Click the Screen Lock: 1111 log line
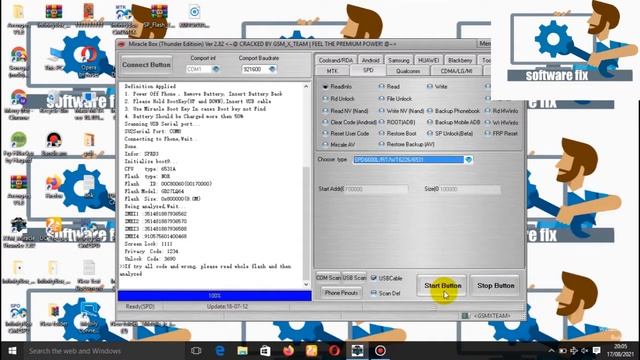 click(149, 244)
